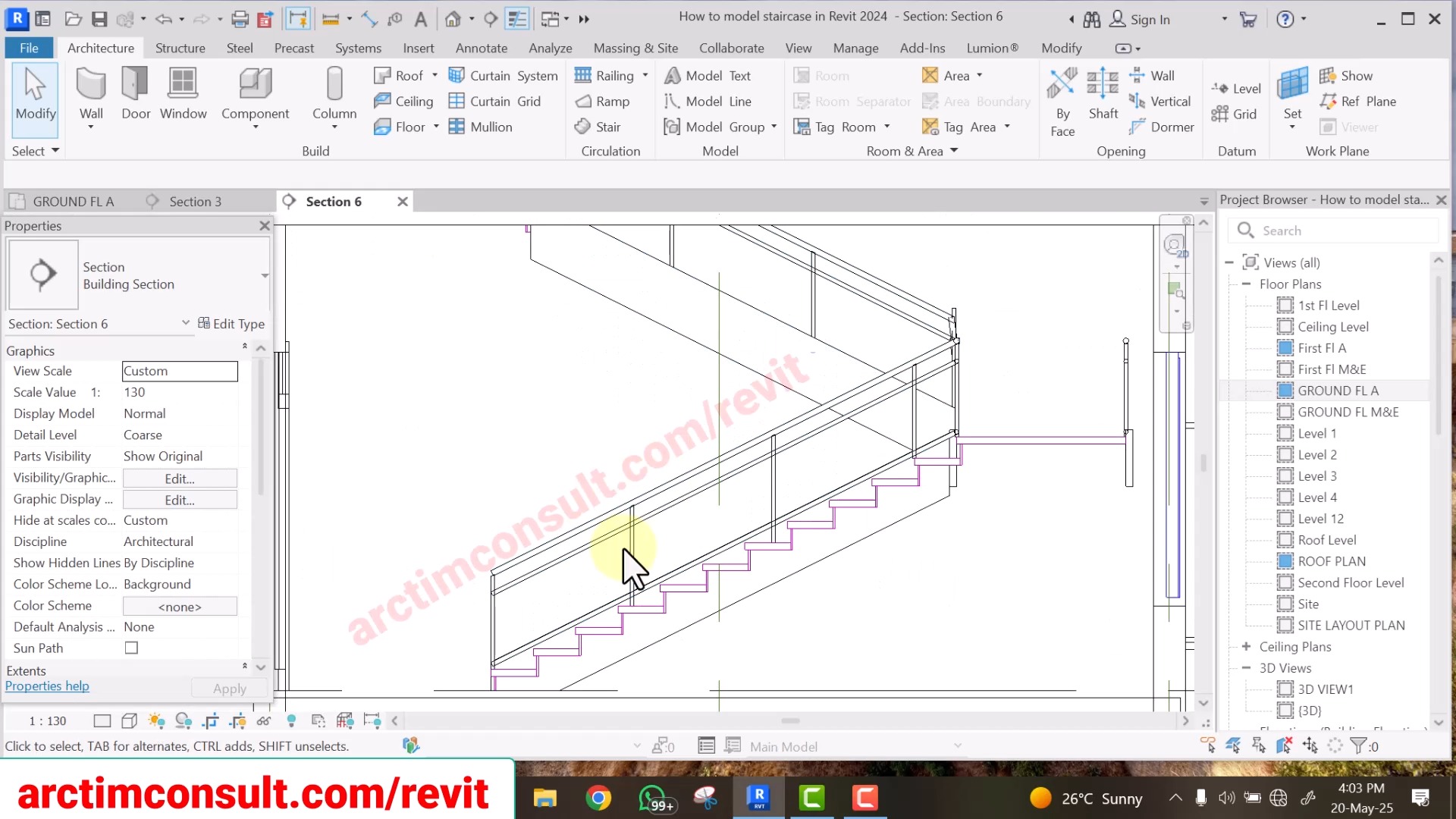Select the Model Line tool

coord(707,101)
